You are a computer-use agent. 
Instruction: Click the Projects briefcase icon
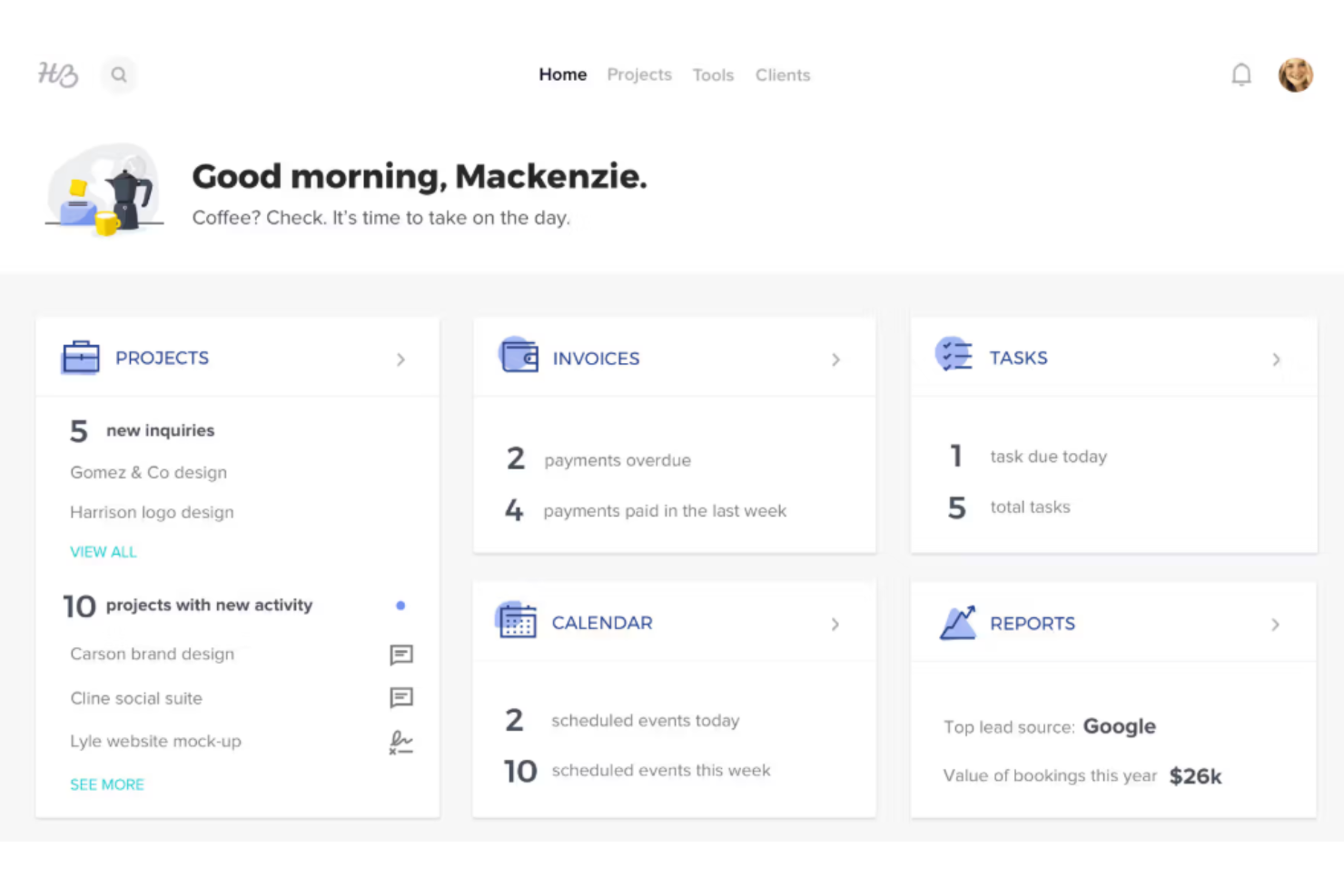coord(81,358)
